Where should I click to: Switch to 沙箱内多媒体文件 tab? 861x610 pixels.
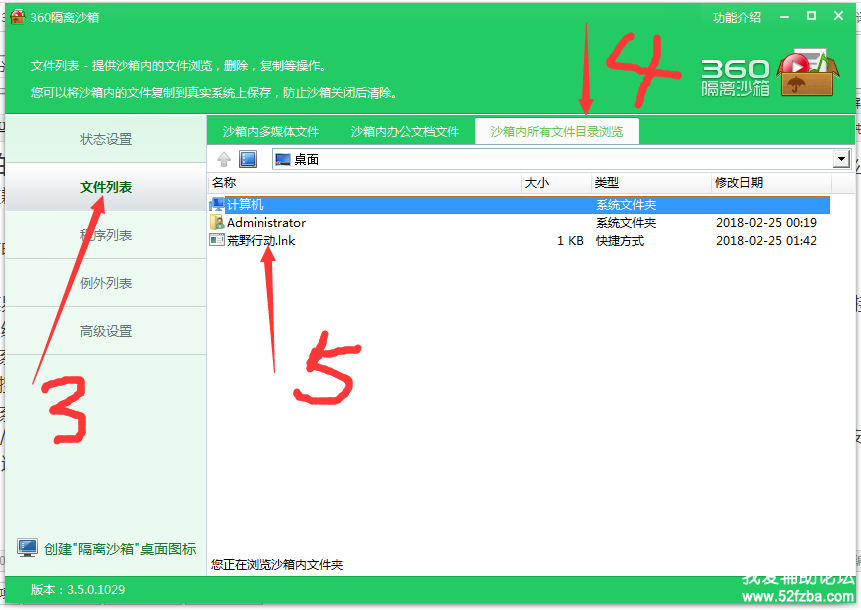271,132
